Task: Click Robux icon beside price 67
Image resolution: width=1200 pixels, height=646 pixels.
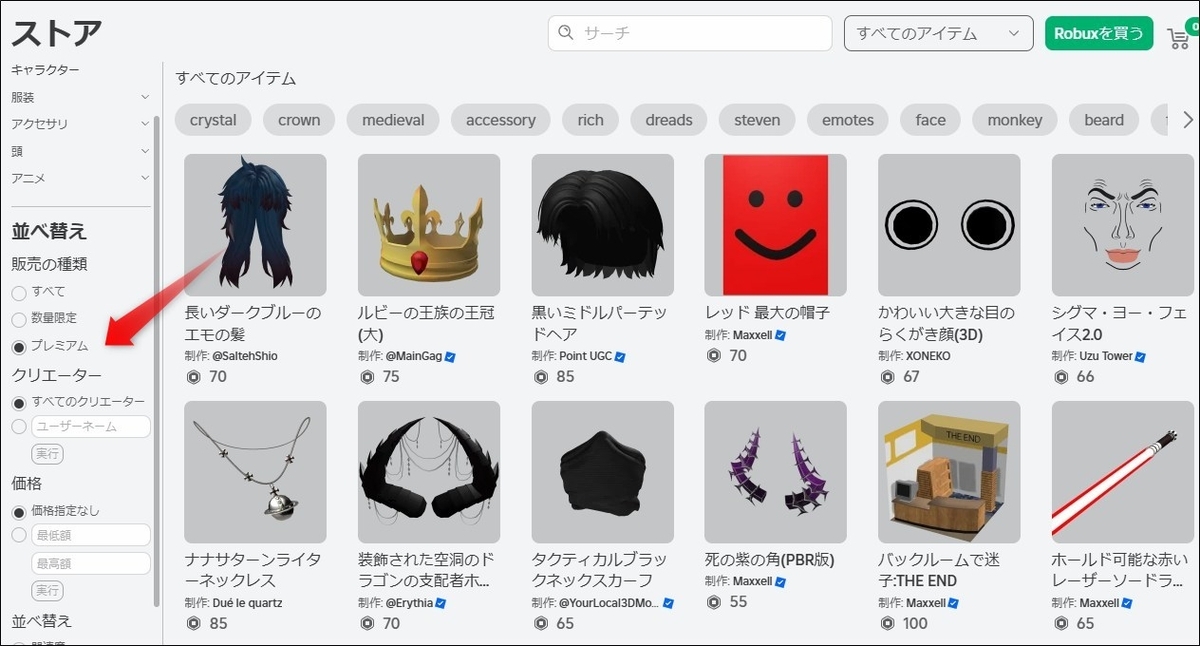Action: point(887,377)
